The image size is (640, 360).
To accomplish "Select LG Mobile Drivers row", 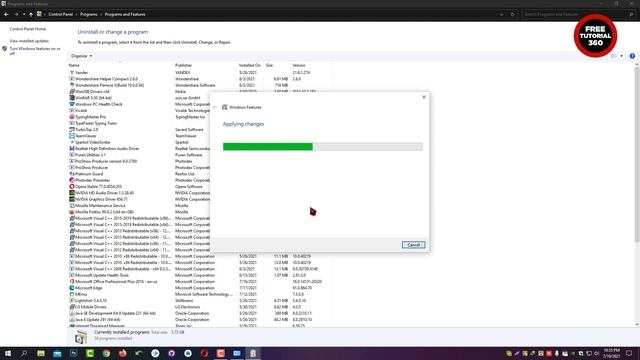I will 200,307.
